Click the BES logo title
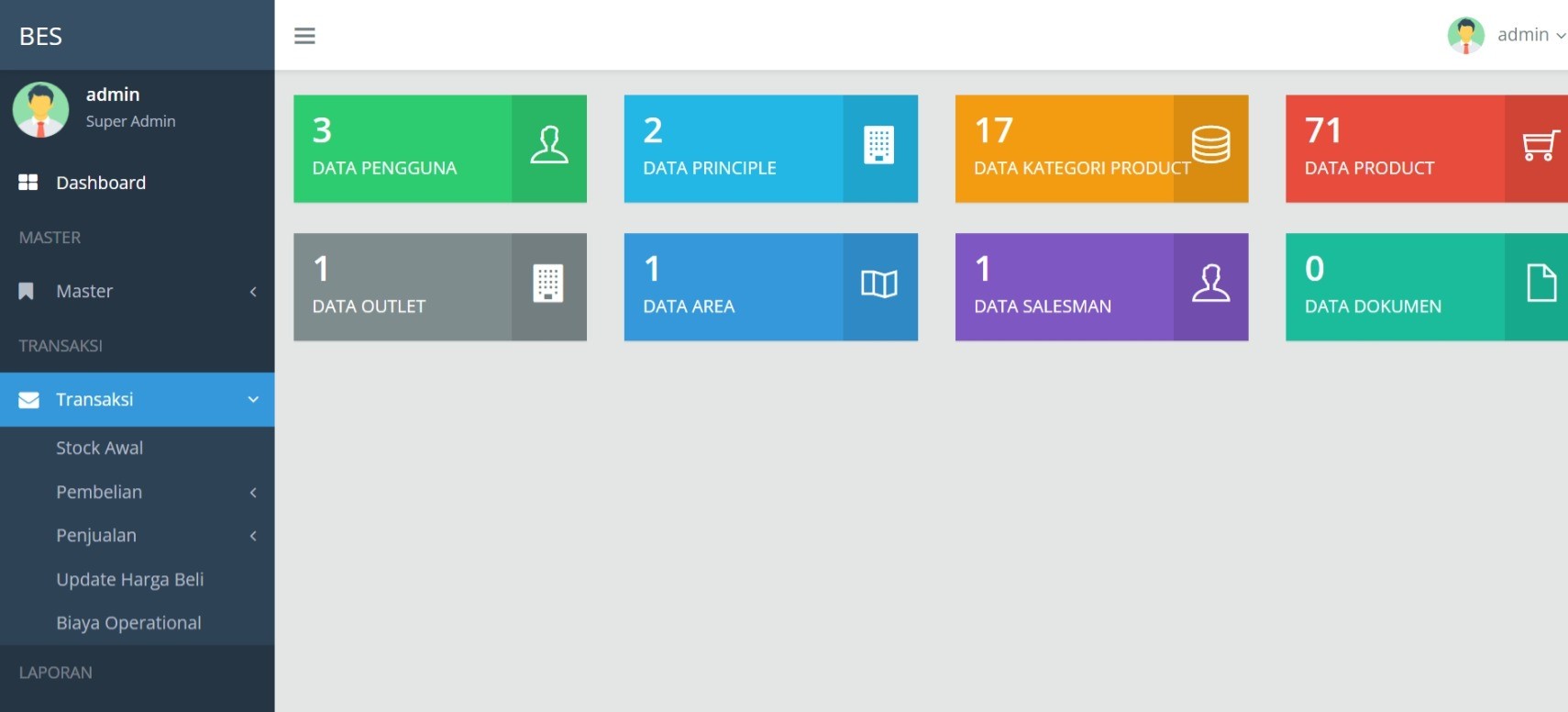 pyautogui.click(x=41, y=37)
